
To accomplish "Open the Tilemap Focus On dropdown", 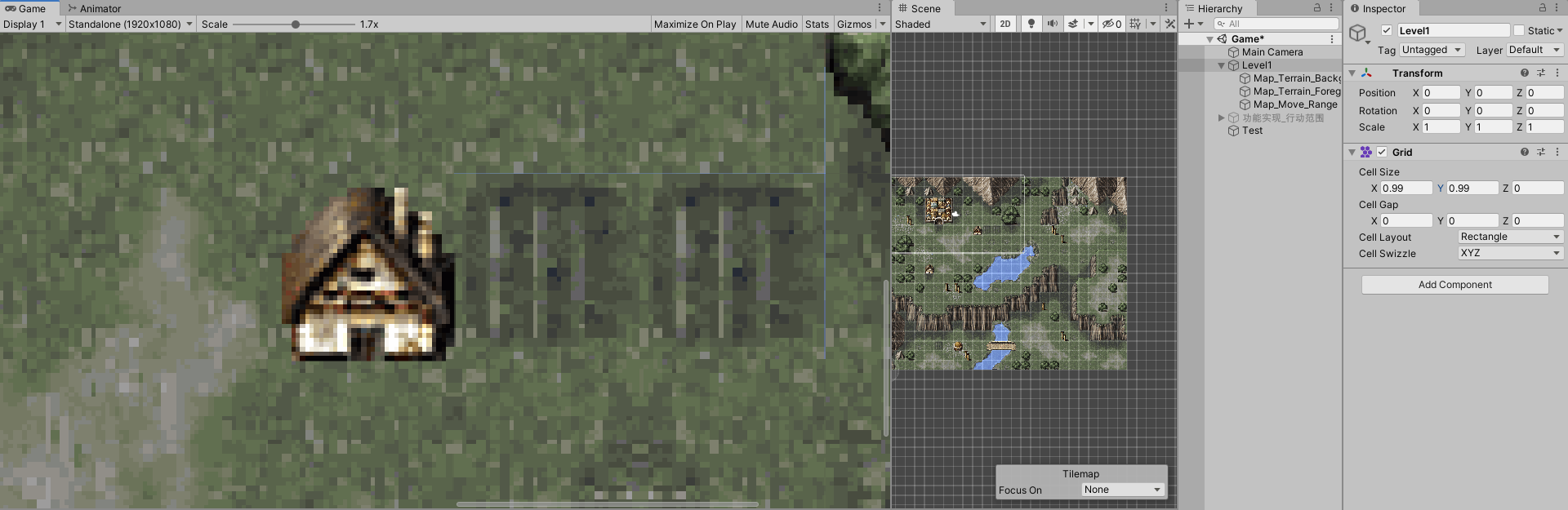I will click(1122, 490).
